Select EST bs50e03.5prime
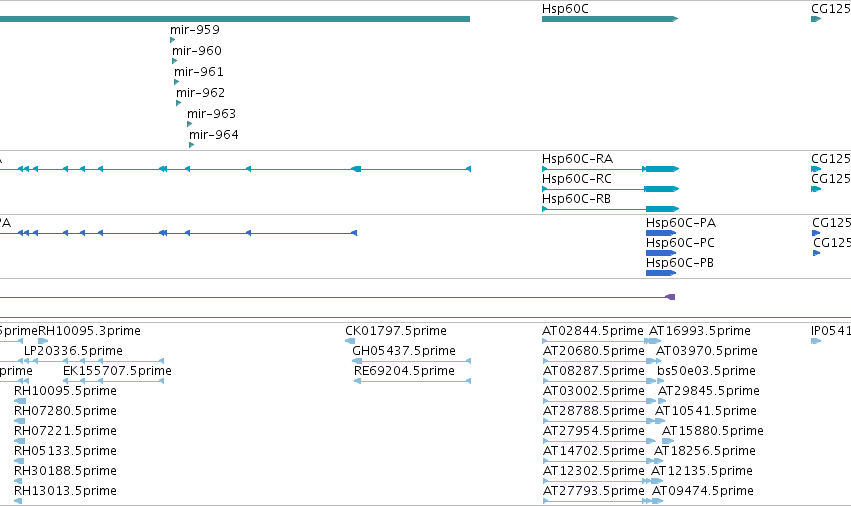Screen dimensions: 851x506 (706, 371)
